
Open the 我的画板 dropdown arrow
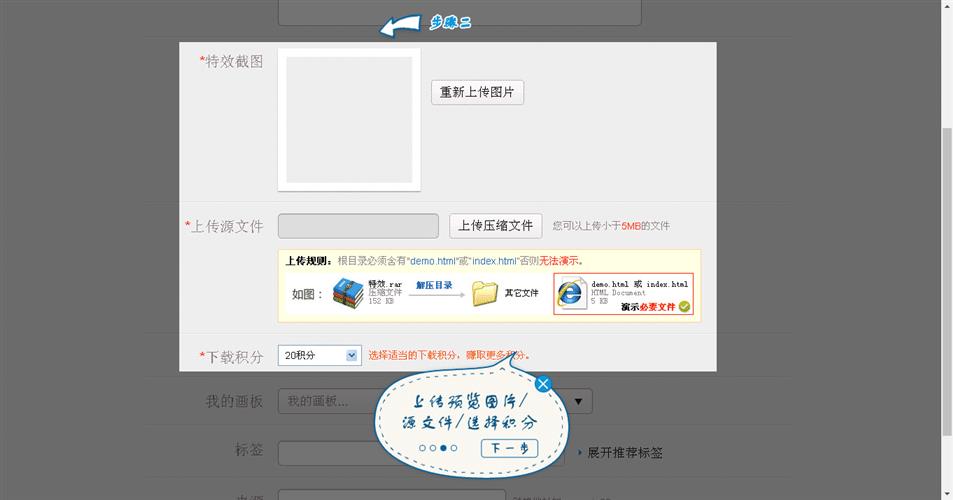coord(579,402)
